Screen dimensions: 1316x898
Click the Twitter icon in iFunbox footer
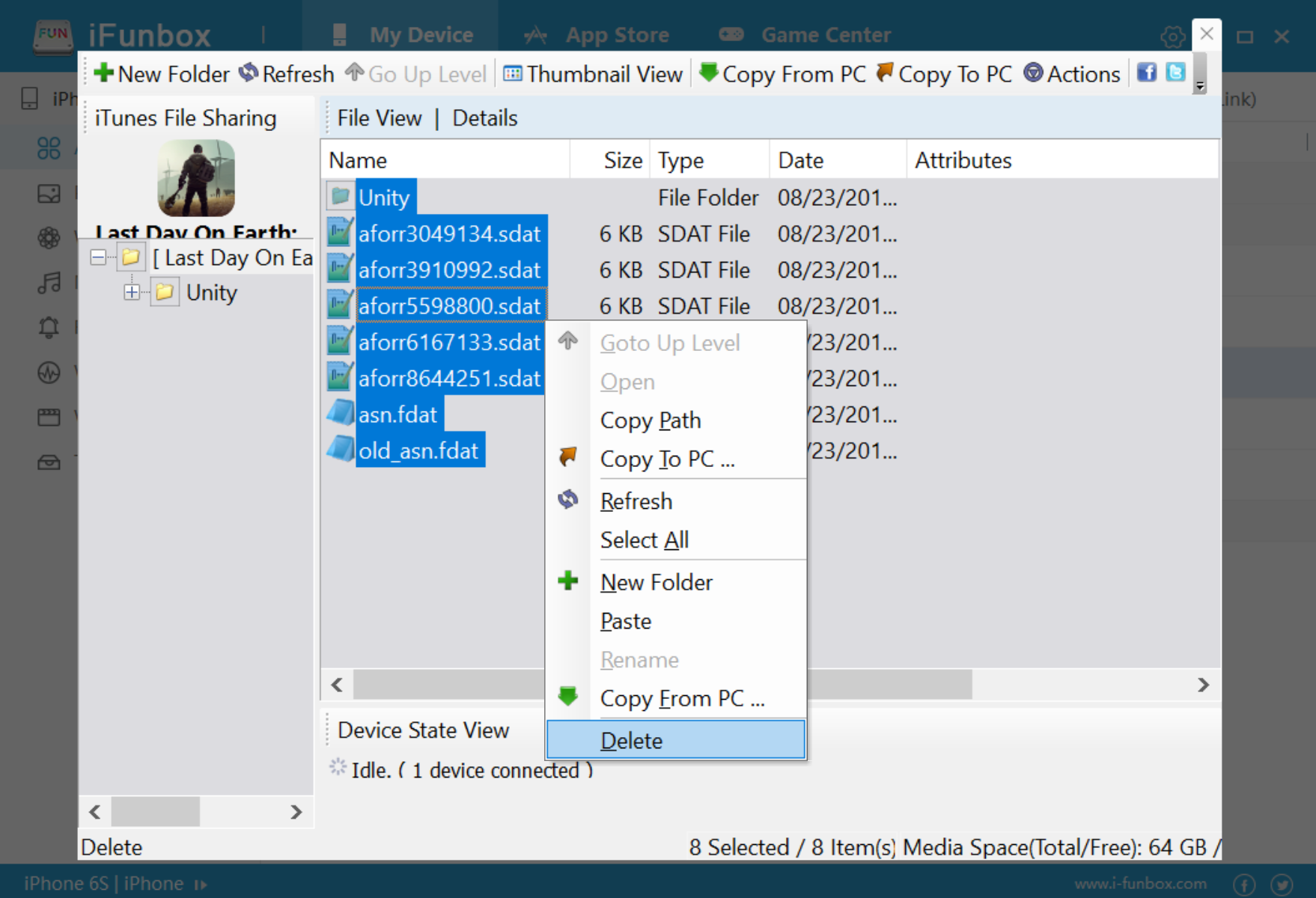[1282, 885]
